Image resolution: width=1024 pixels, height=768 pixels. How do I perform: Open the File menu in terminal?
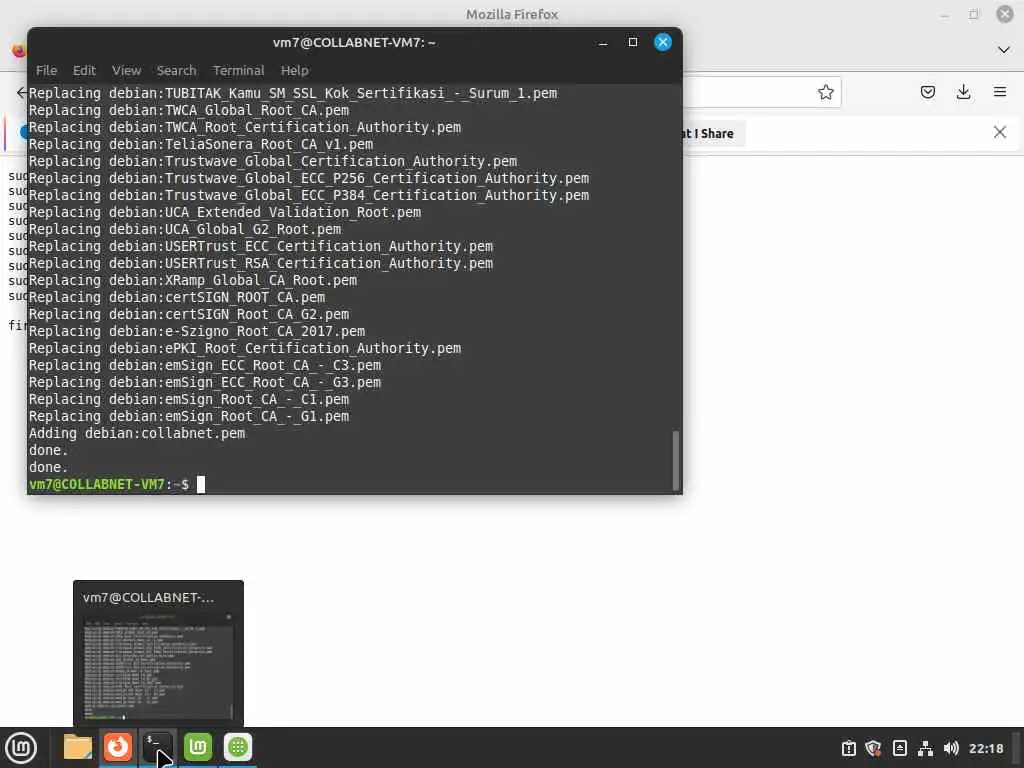tap(46, 71)
